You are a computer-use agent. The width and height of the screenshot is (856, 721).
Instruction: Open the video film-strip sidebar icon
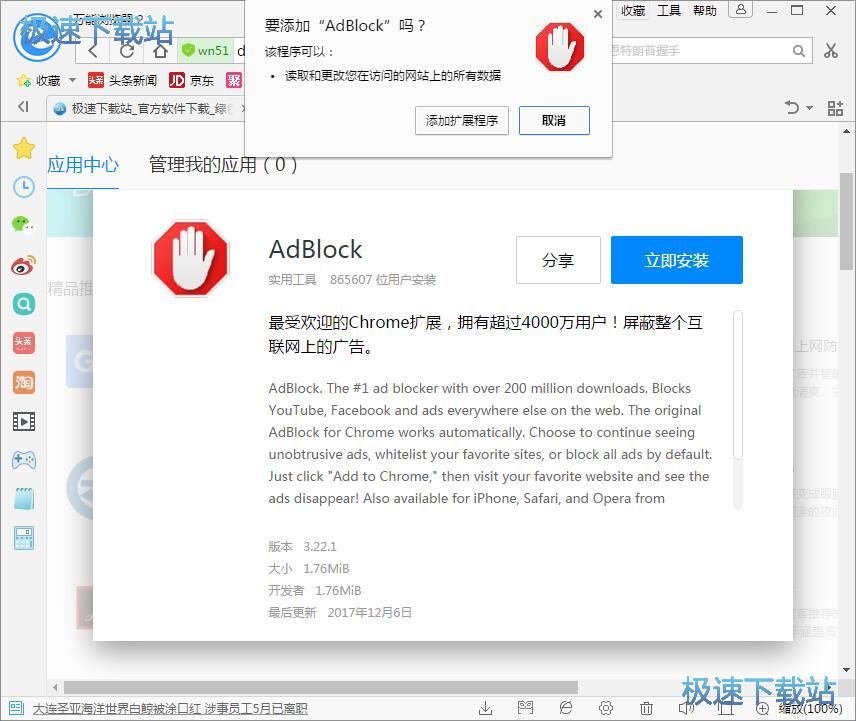(24, 421)
